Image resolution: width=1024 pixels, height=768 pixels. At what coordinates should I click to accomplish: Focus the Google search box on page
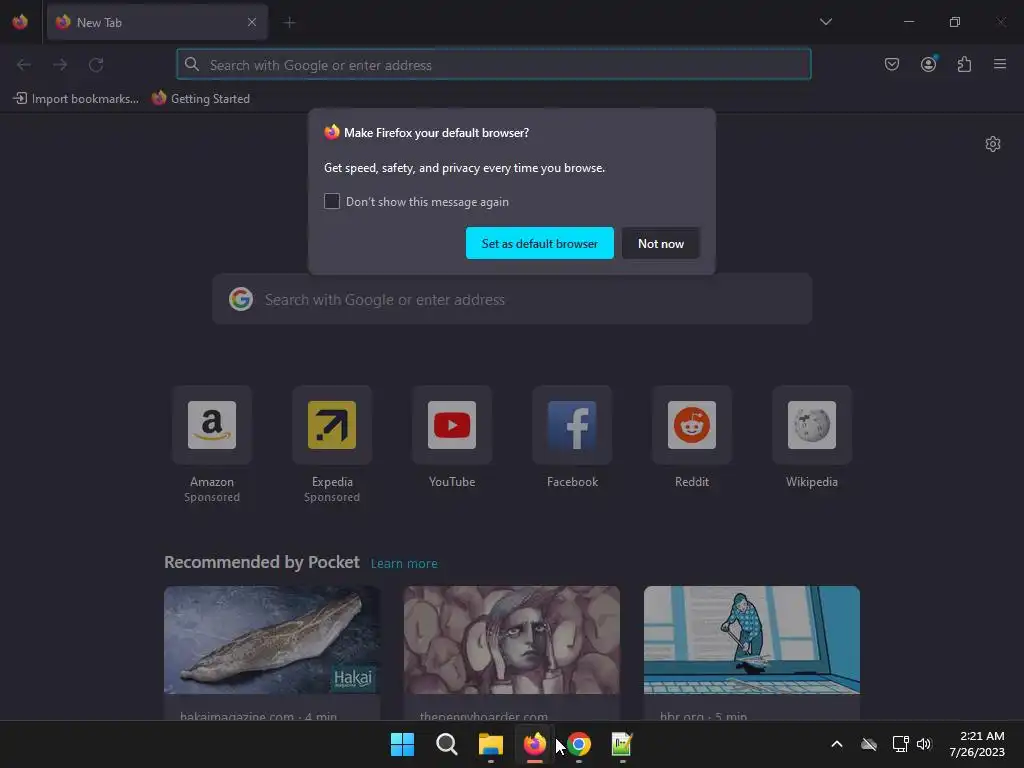(512, 299)
